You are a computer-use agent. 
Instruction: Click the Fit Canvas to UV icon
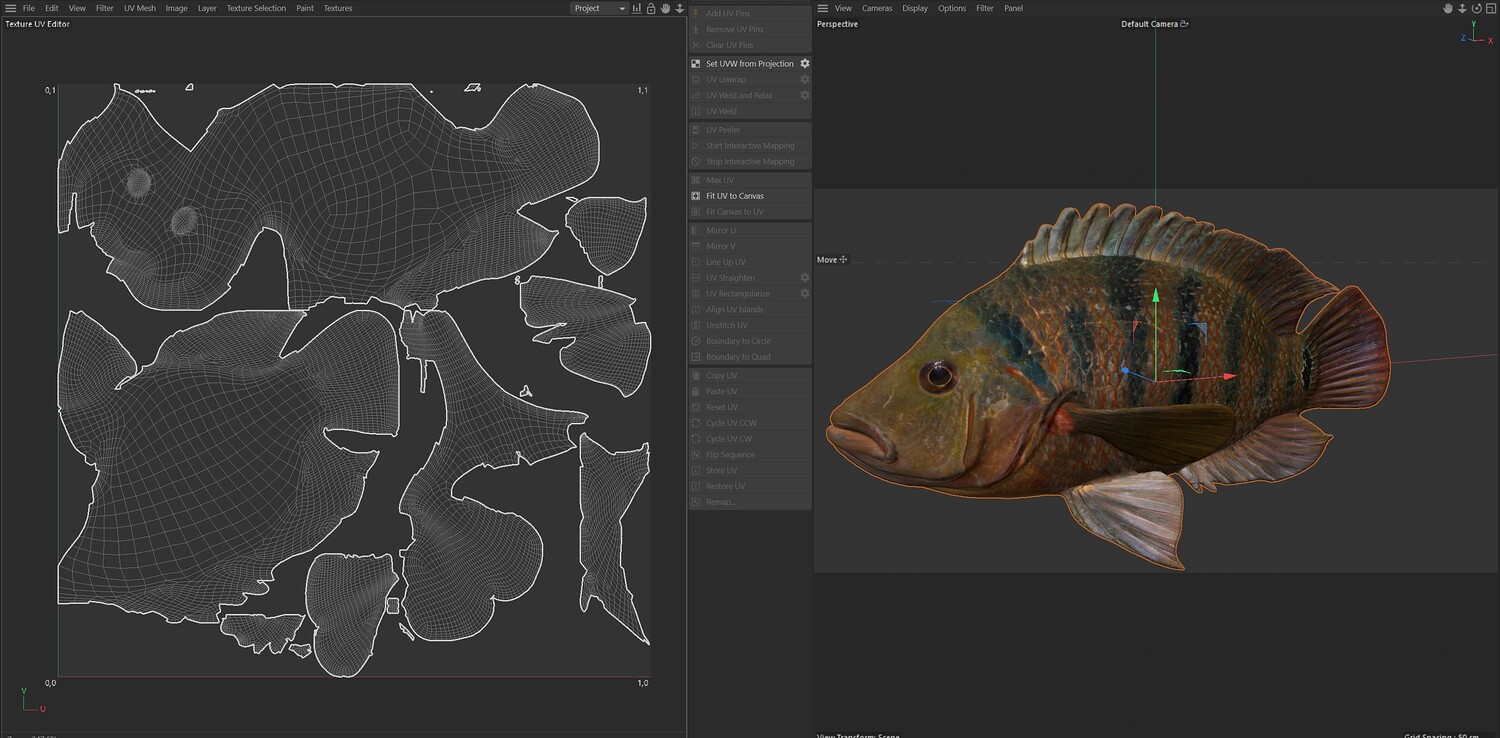696,212
